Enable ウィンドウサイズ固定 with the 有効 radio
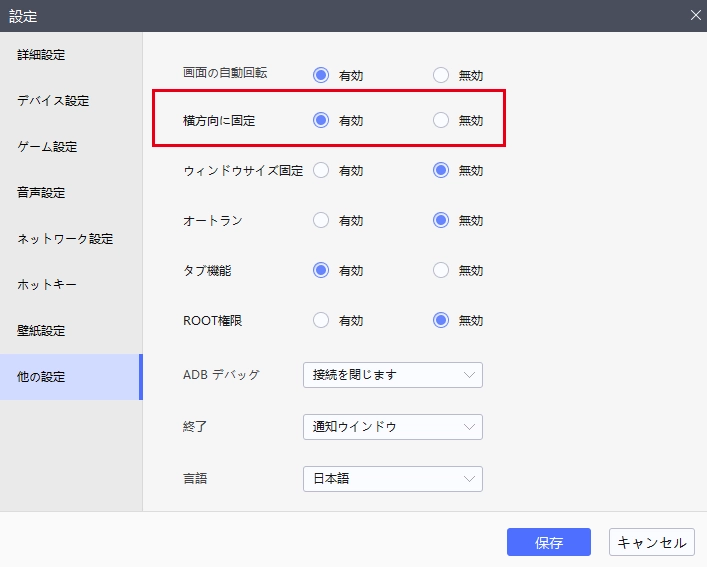The height and width of the screenshot is (567, 707). point(321,170)
